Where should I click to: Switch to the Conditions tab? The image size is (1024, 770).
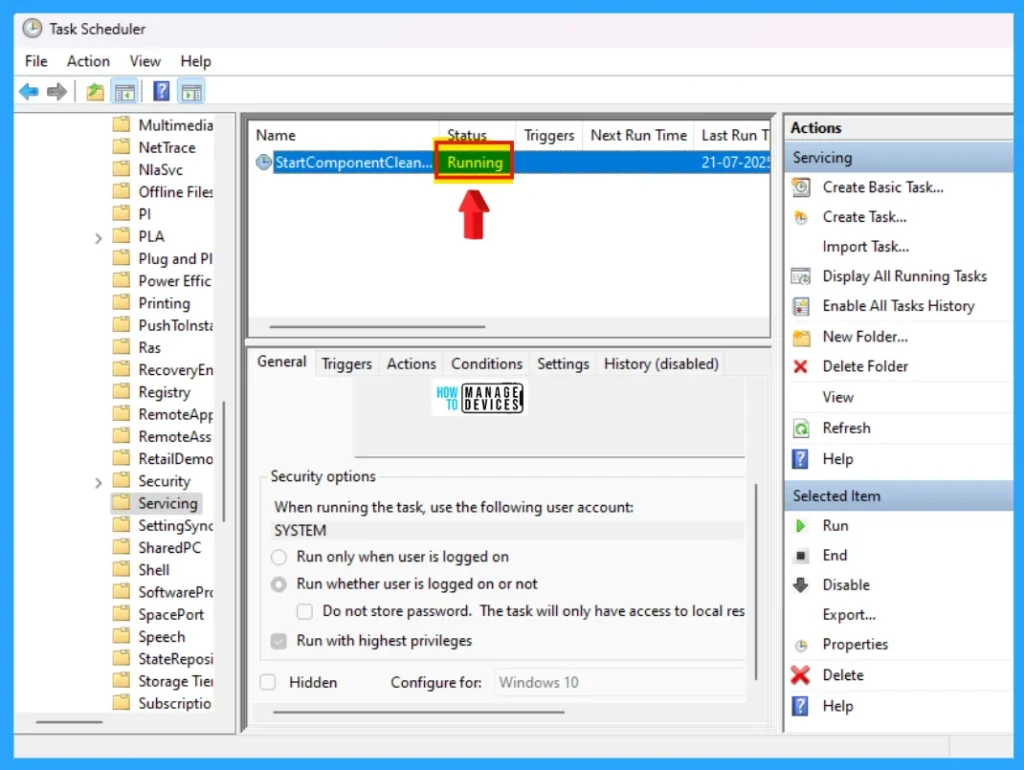[x=487, y=364]
